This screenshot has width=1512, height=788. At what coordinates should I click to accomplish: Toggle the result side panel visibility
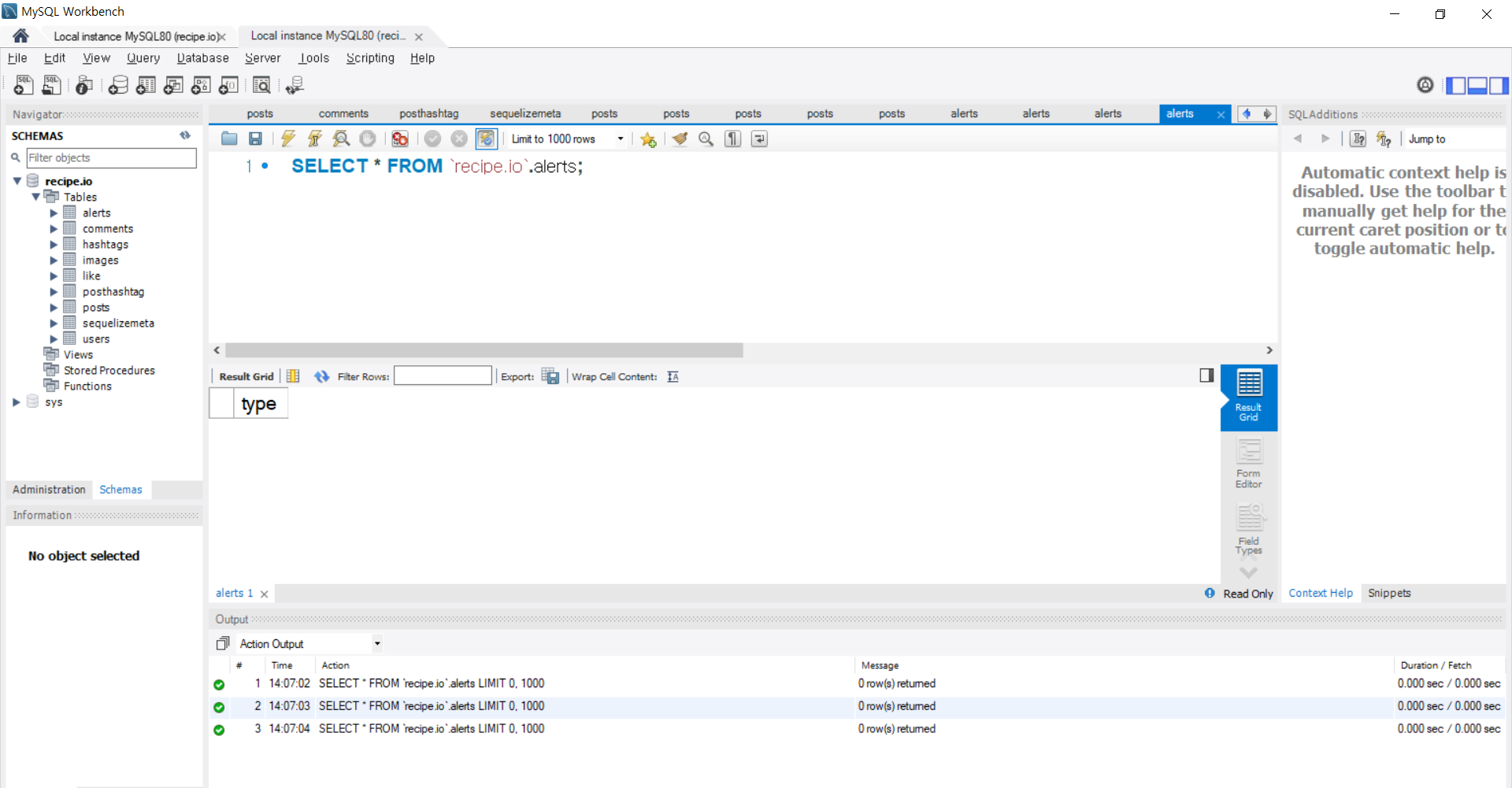point(1206,376)
